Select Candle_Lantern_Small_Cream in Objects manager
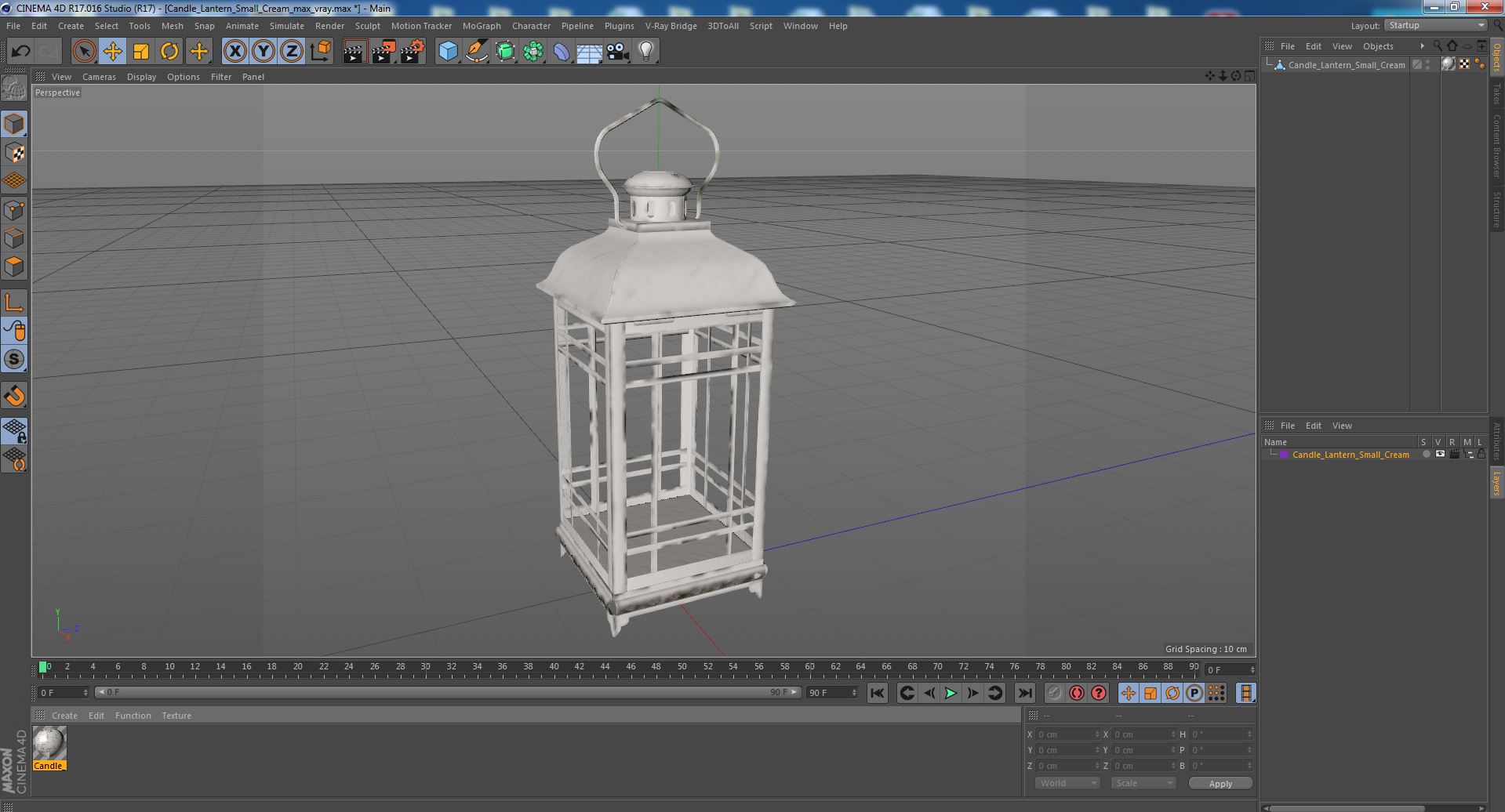Viewport: 1505px width, 812px height. point(1346,65)
